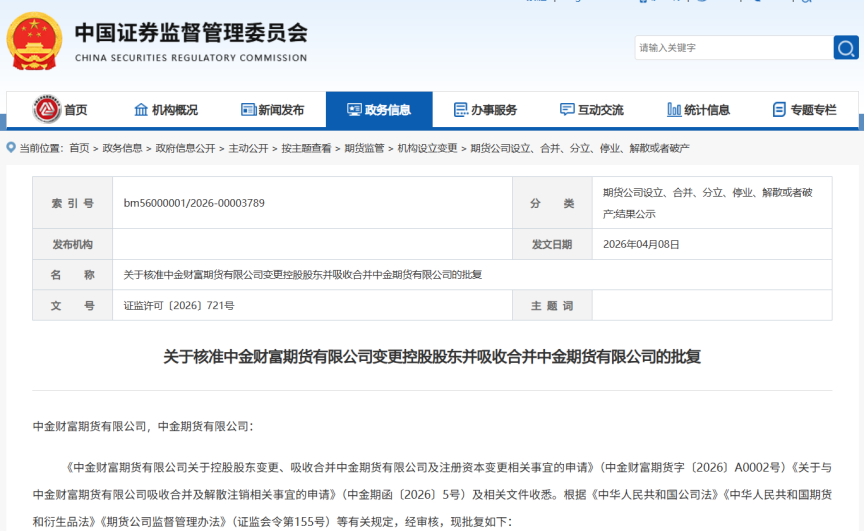The image size is (864, 531).
Task: Click the 首页 home emblem icon
Action: [47, 110]
